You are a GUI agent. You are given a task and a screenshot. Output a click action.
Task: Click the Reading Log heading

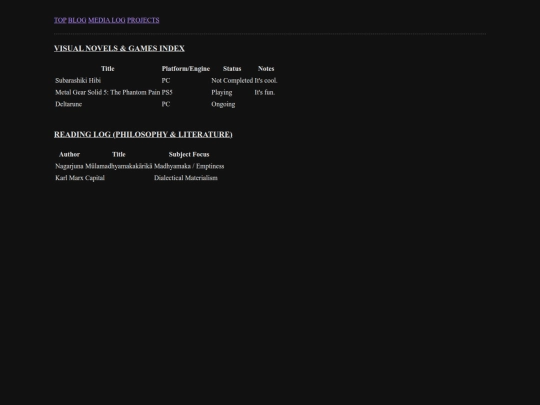click(x=143, y=134)
